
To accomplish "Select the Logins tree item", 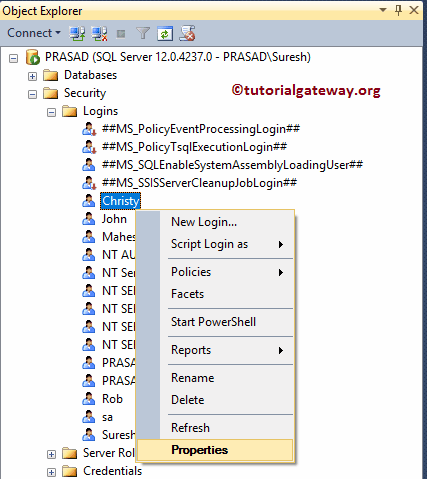I will [100, 111].
